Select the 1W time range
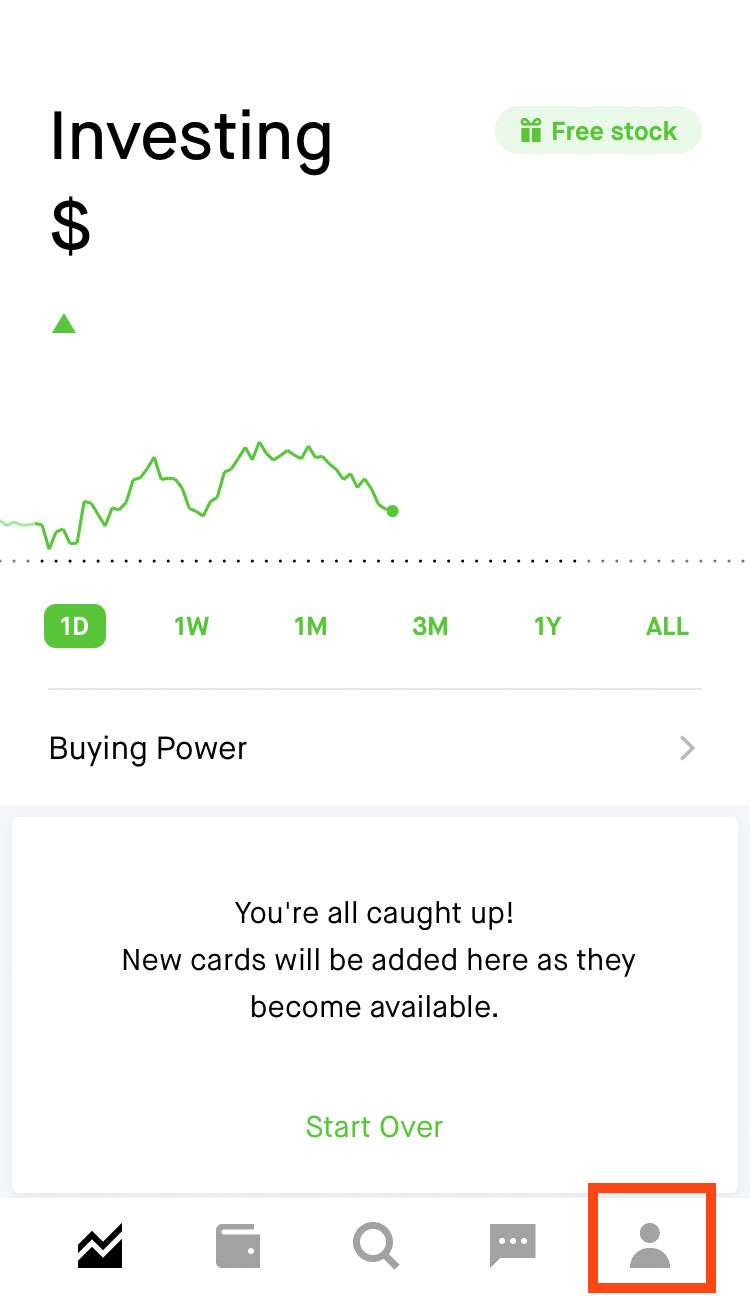 (191, 627)
